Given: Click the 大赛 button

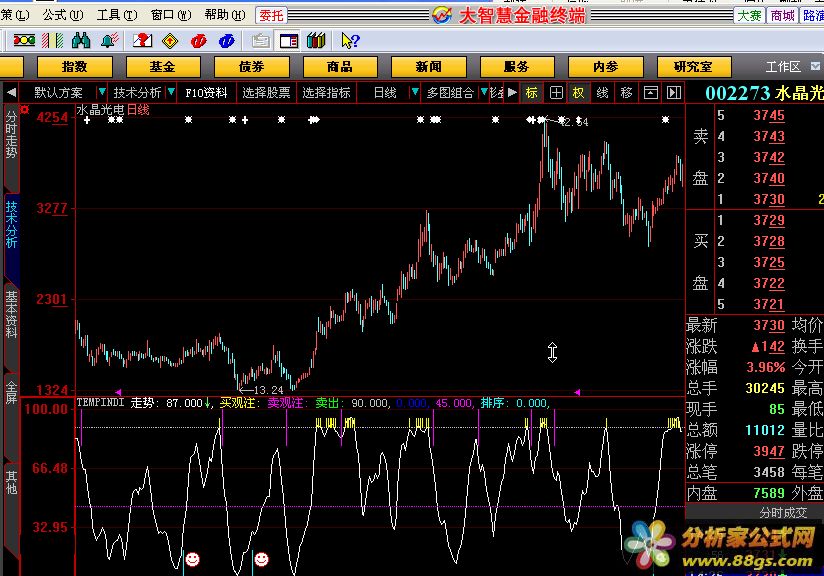Looking at the screenshot, I should pos(749,15).
